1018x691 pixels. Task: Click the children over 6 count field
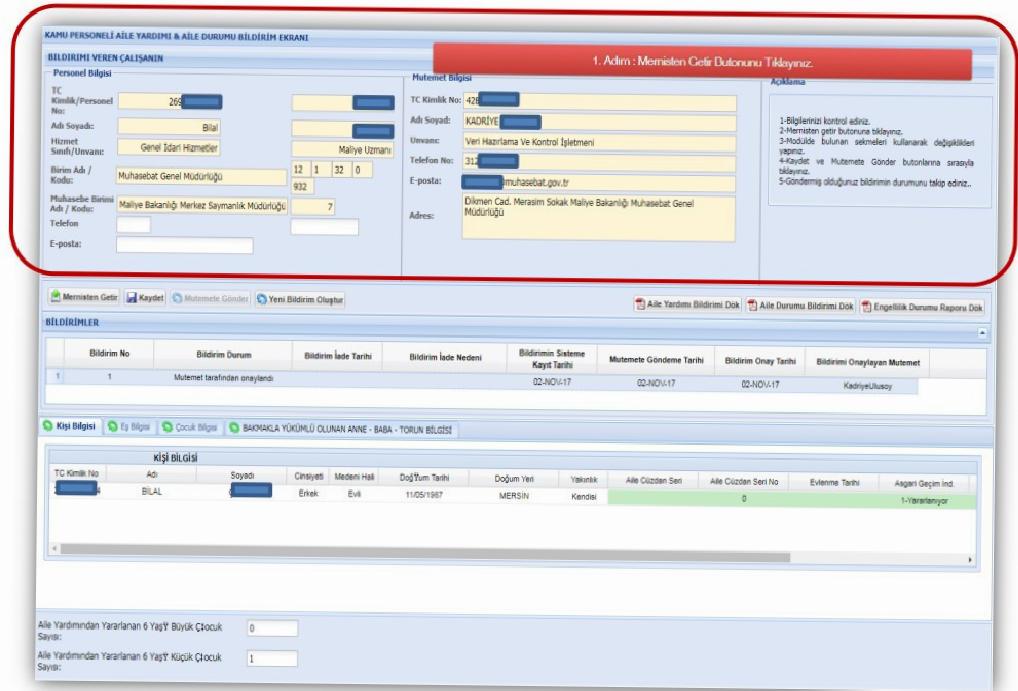[271, 628]
